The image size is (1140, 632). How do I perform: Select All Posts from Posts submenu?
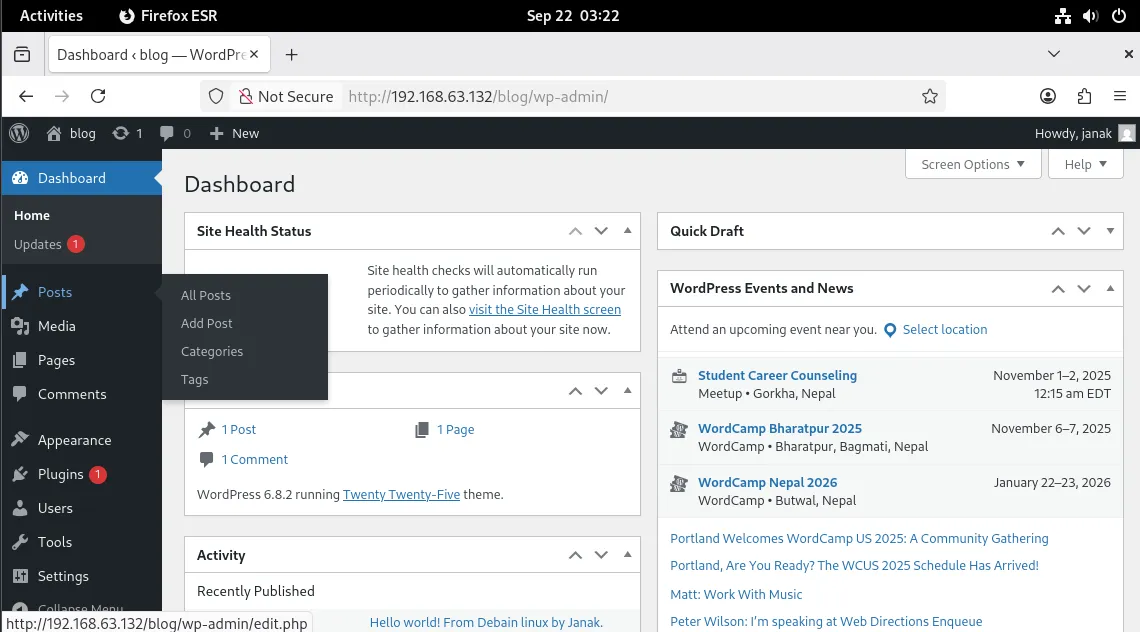(206, 295)
